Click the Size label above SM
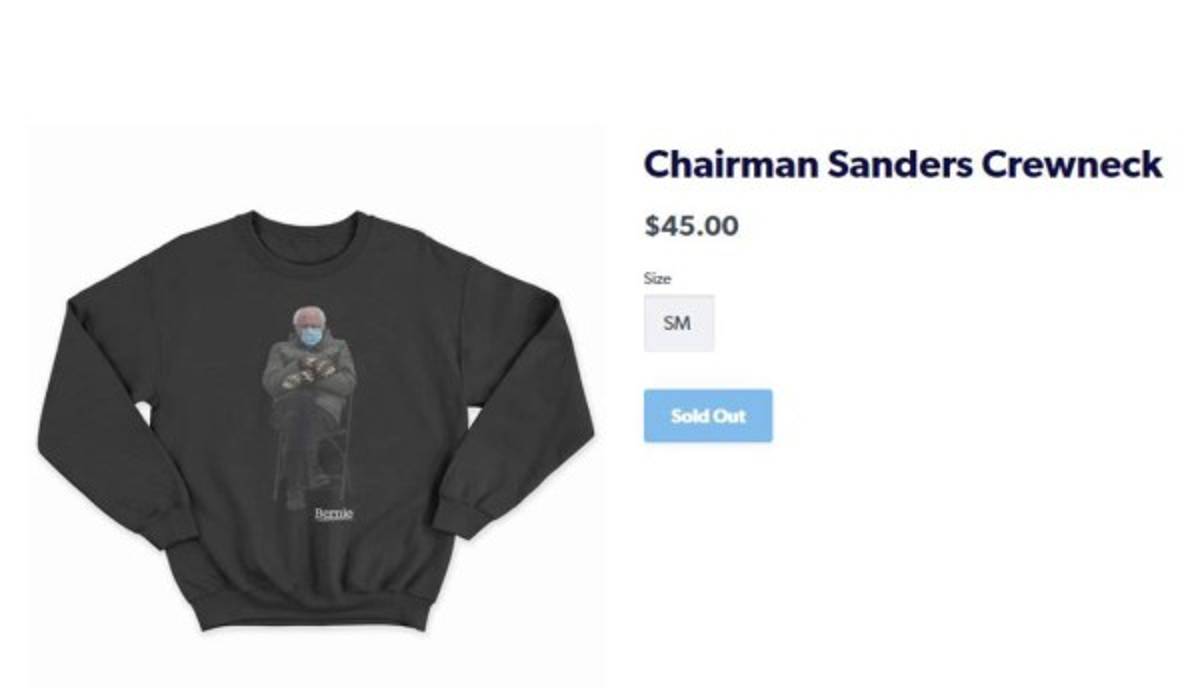The width and height of the screenshot is (1200, 688). click(657, 279)
